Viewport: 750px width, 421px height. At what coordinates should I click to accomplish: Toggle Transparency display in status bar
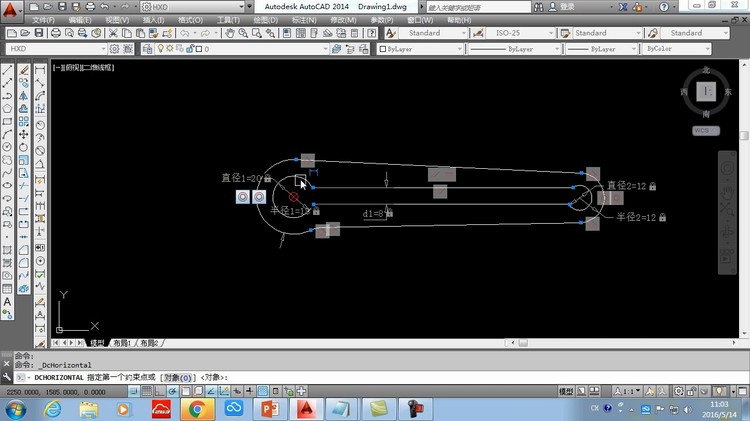click(263, 391)
